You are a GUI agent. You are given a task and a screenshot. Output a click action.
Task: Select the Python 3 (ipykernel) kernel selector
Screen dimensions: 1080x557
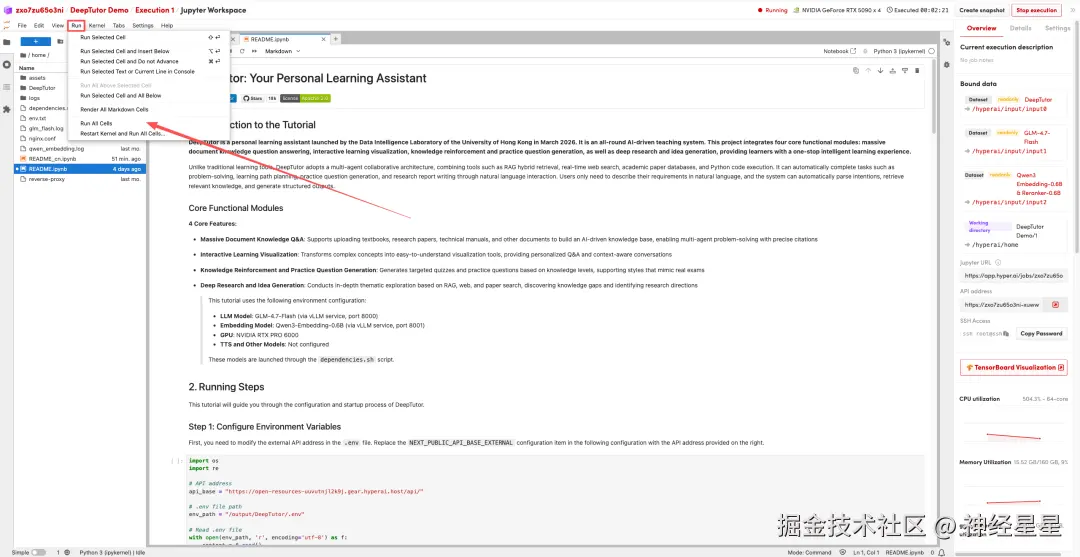tap(900, 51)
